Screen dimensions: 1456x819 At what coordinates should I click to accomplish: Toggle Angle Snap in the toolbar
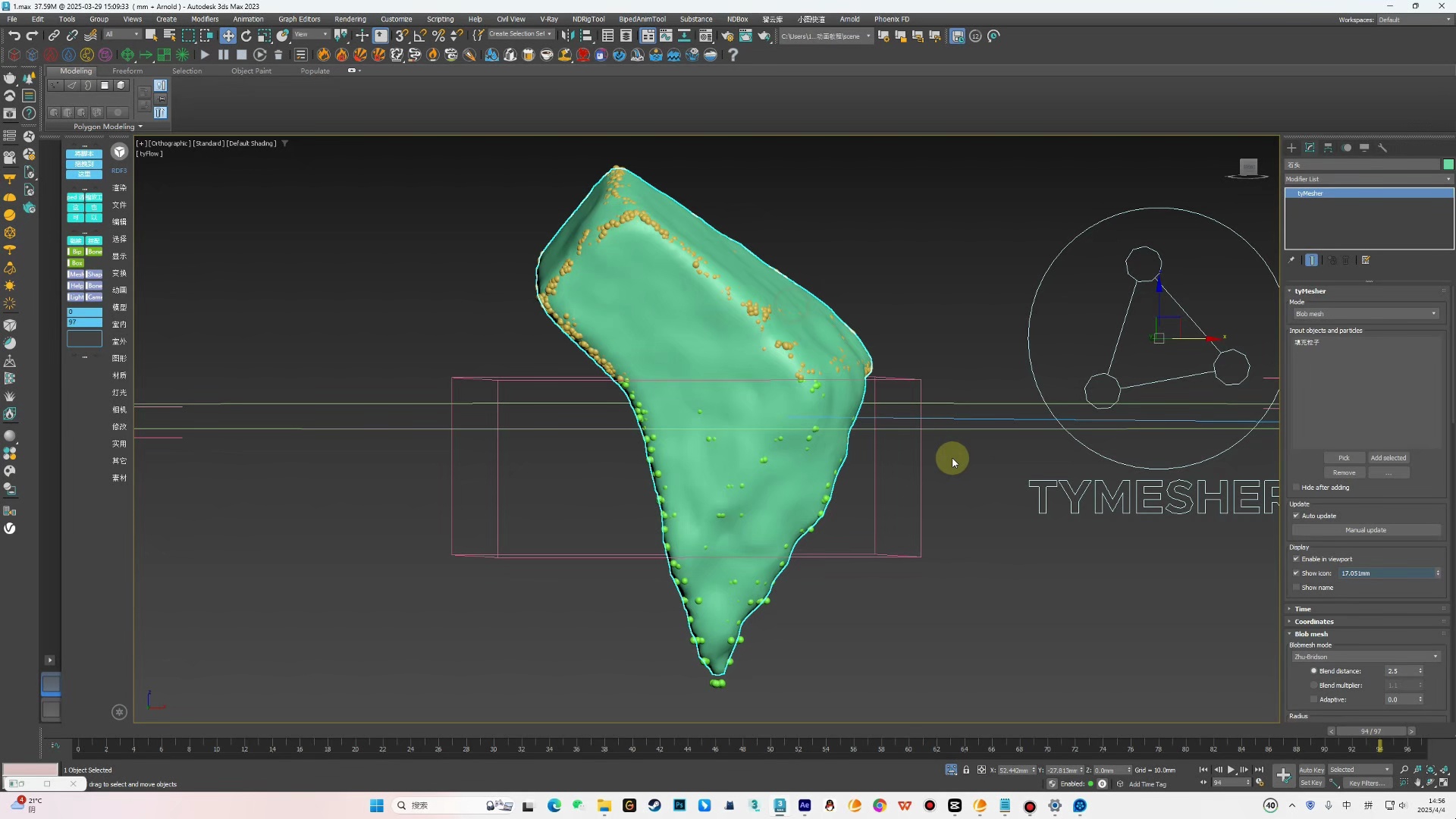tap(420, 35)
